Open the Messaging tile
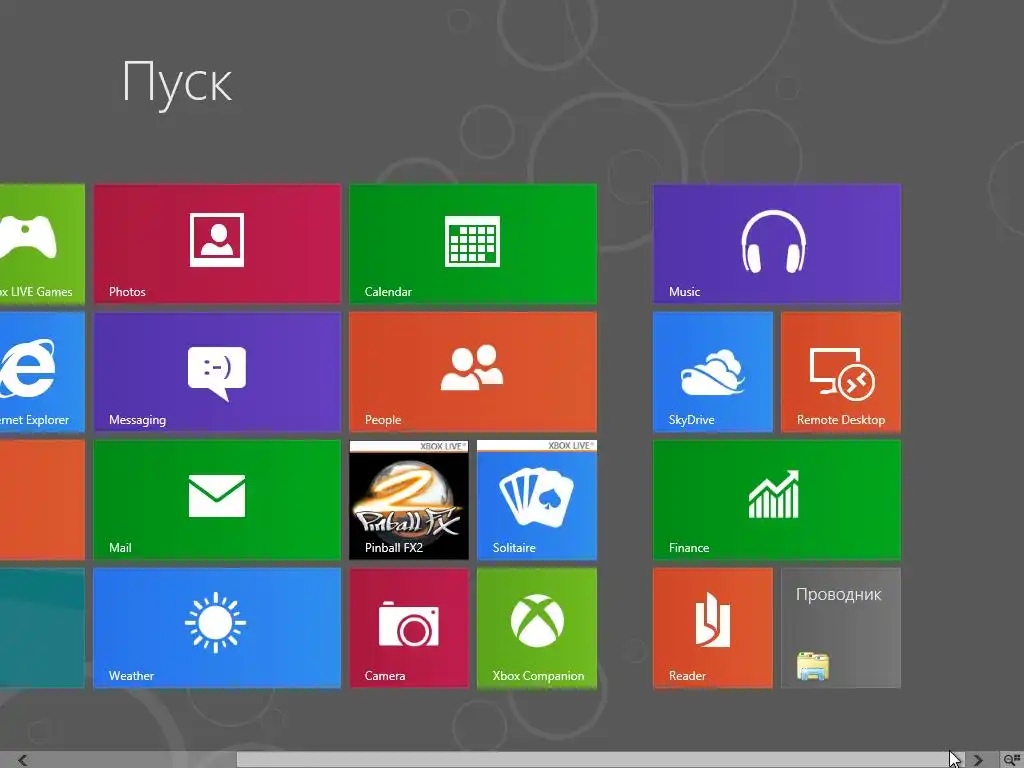The height and width of the screenshot is (768, 1024). point(217,372)
